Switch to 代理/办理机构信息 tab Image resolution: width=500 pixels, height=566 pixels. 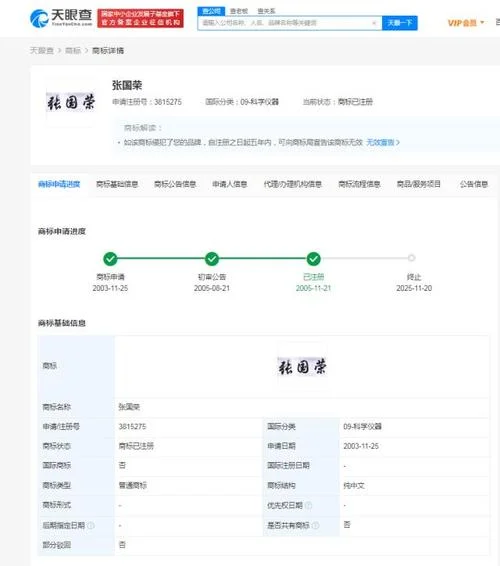(292, 184)
